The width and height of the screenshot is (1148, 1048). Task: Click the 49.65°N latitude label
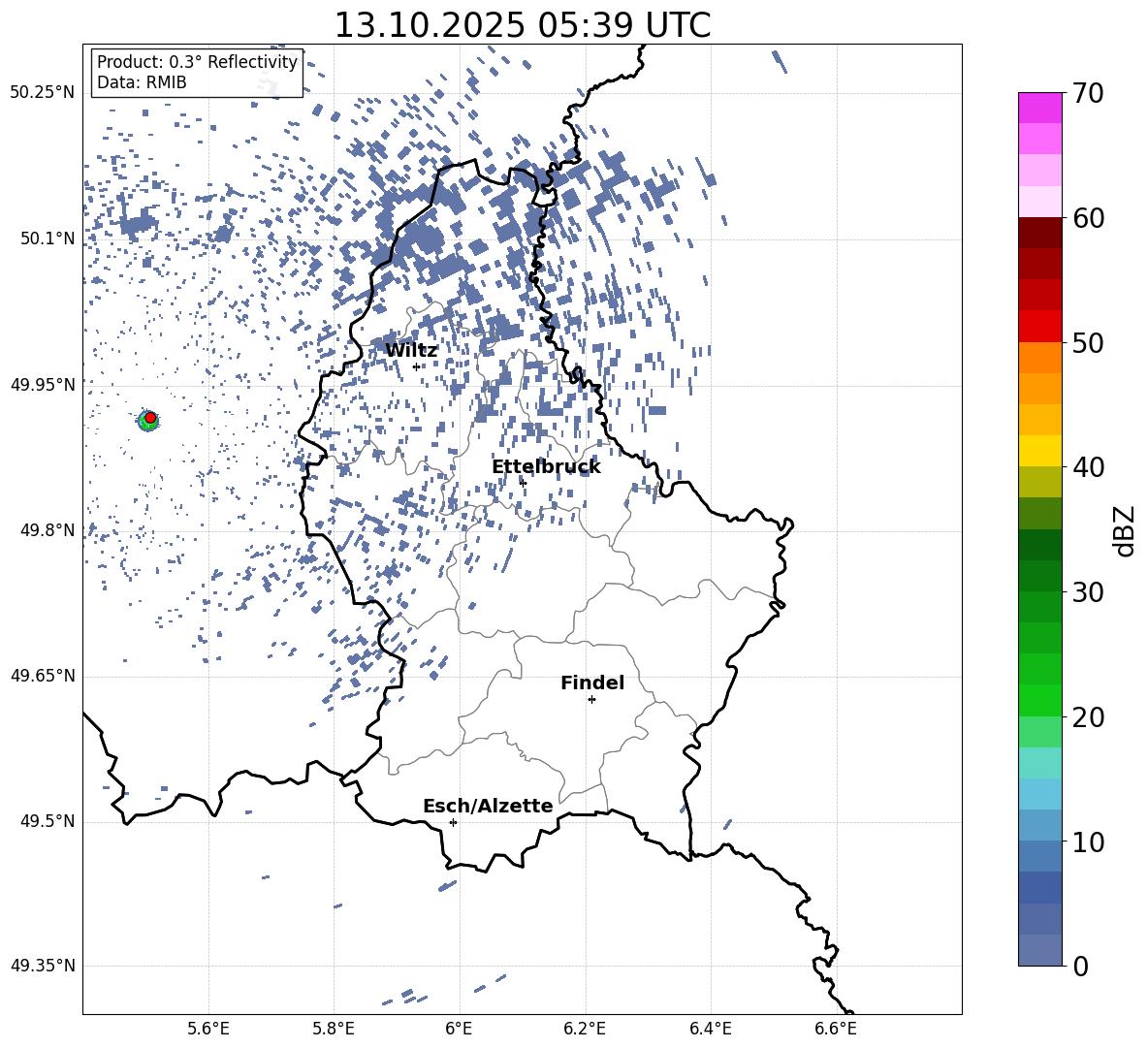click(x=43, y=676)
